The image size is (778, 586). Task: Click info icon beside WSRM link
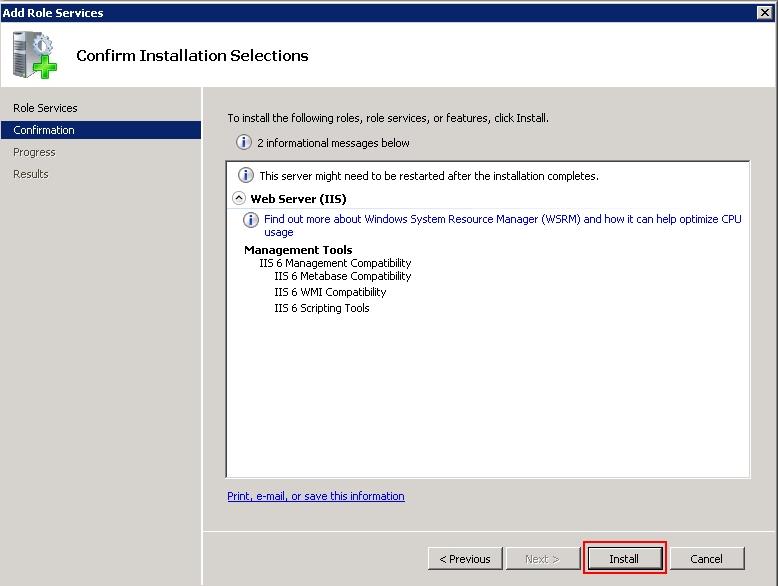click(x=251, y=219)
